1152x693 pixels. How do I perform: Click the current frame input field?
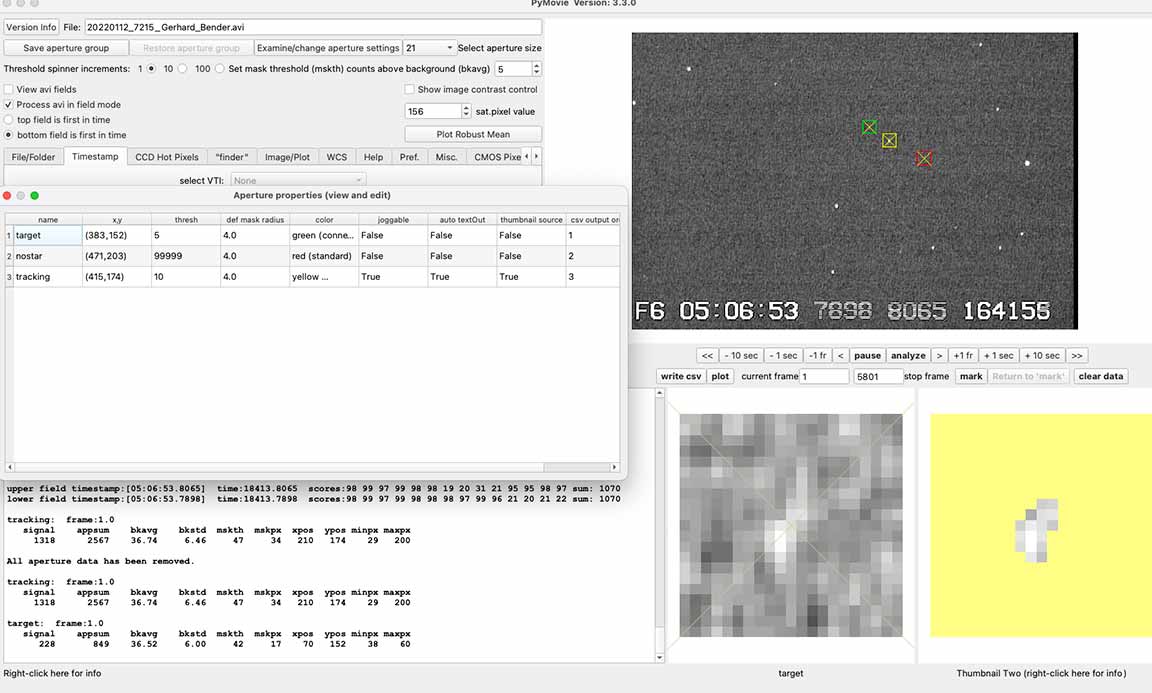[x=824, y=376]
